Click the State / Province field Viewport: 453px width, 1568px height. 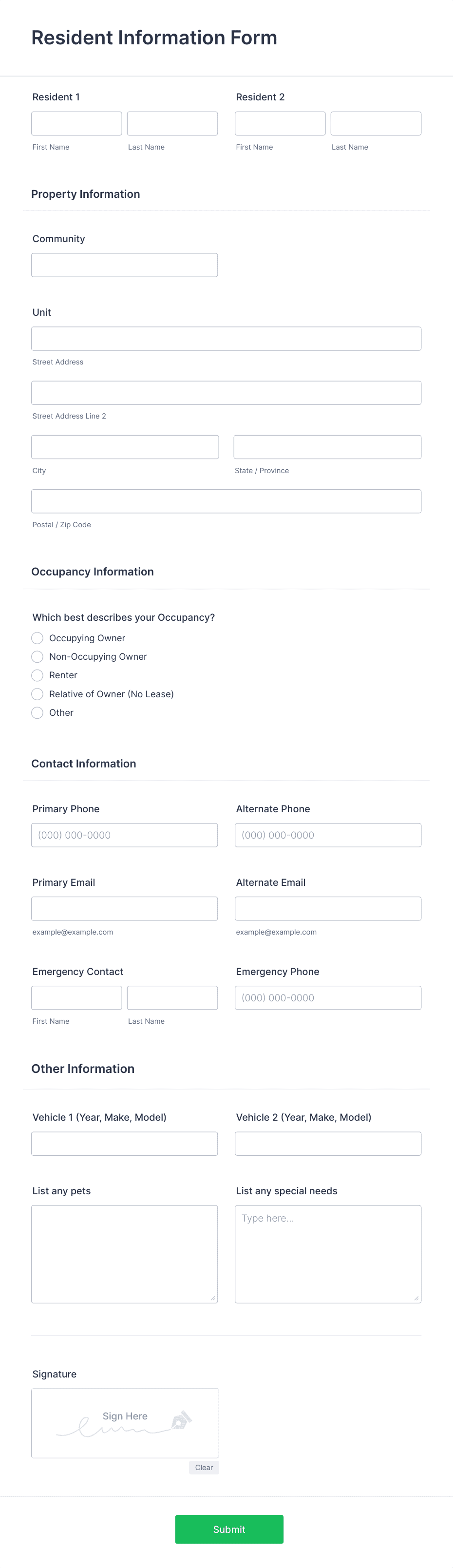click(327, 447)
